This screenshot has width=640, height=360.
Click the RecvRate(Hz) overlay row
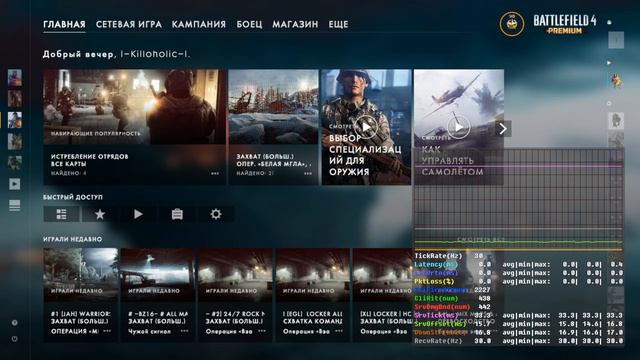pos(518,341)
